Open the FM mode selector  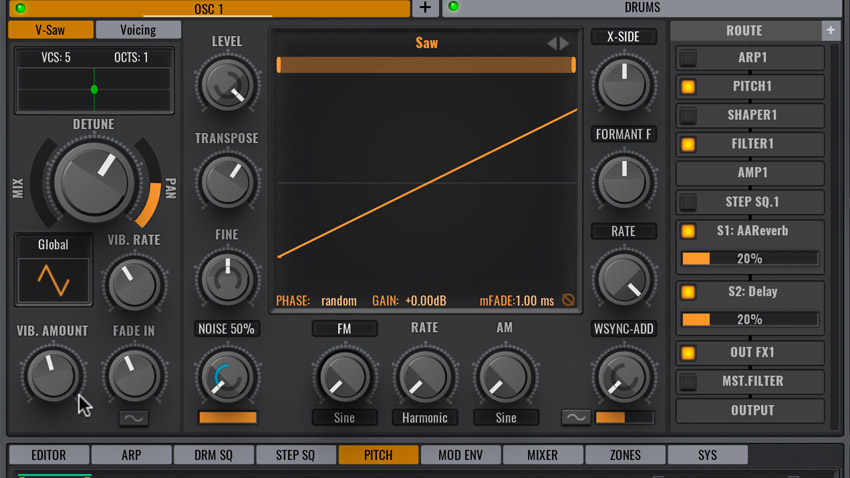(344, 329)
